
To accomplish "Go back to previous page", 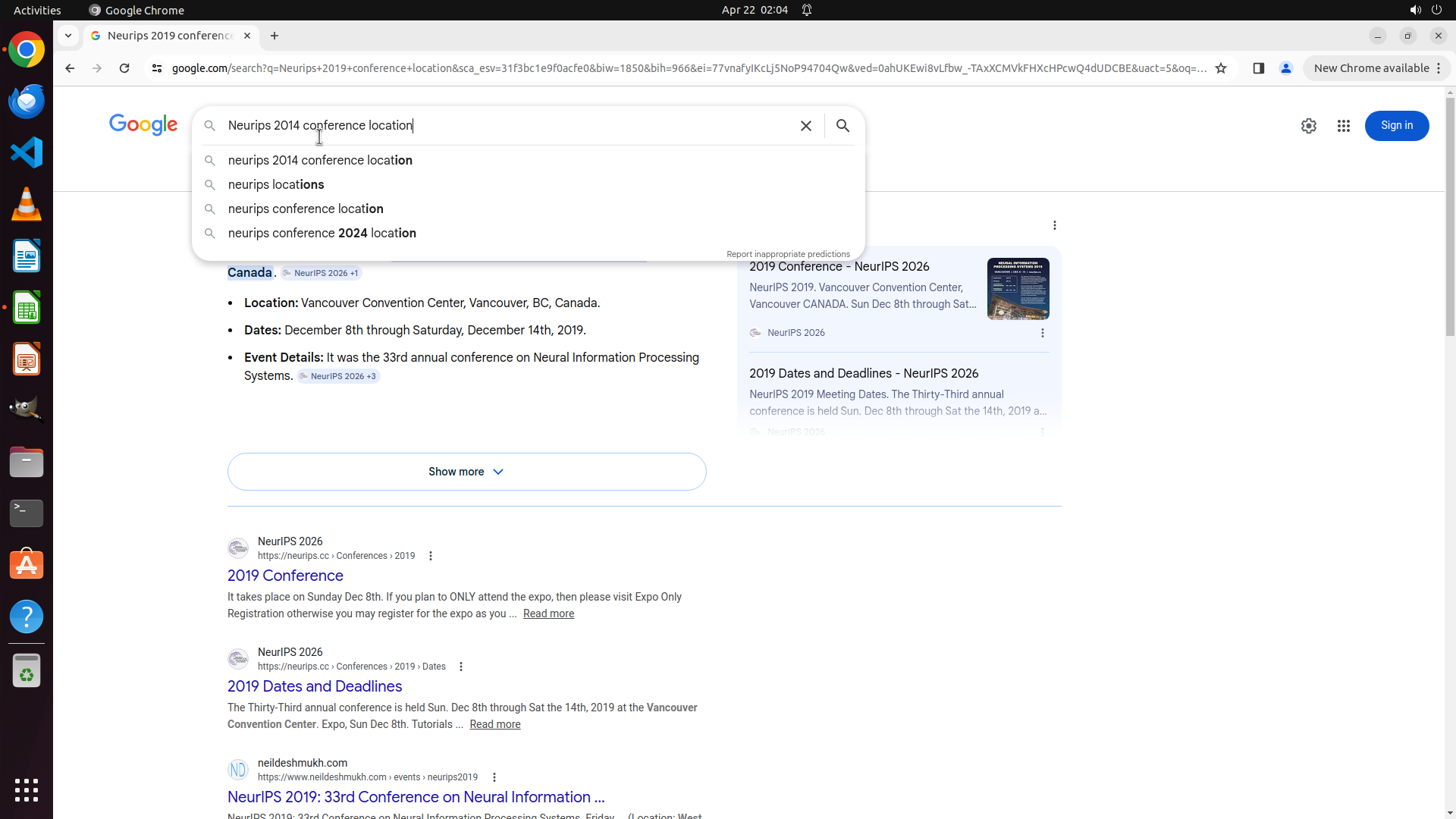I will (70, 68).
